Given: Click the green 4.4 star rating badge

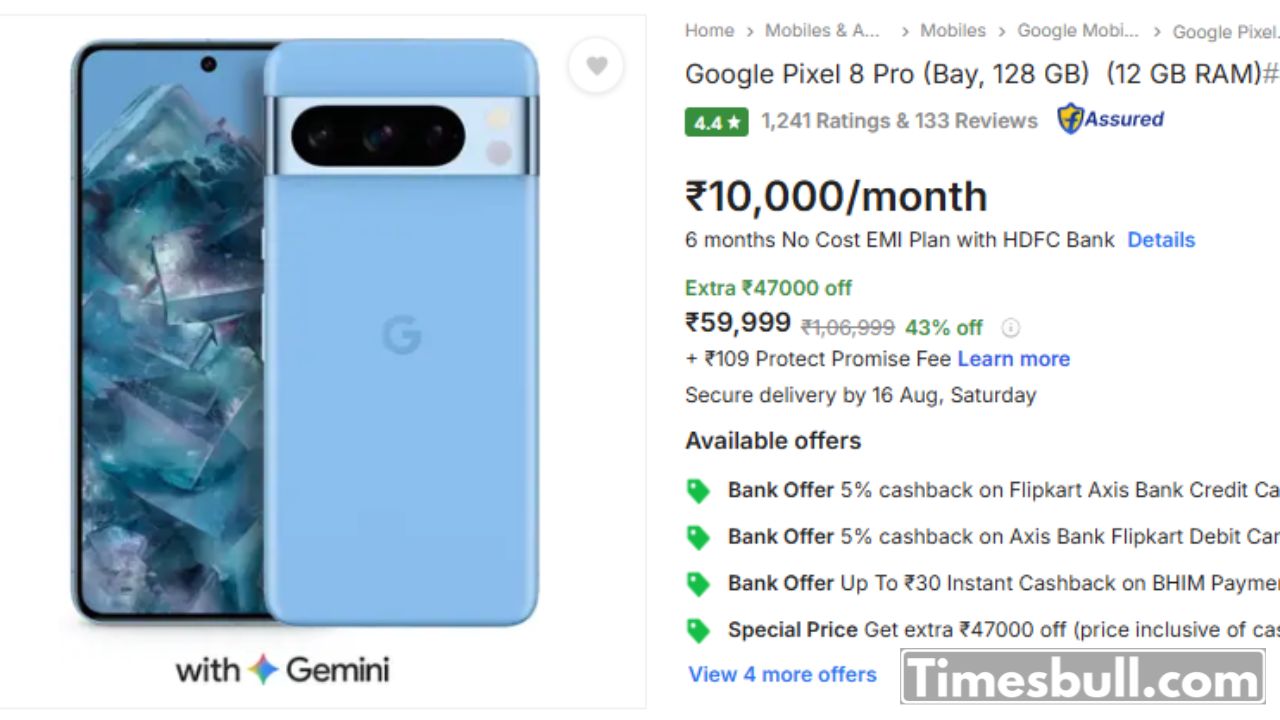Looking at the screenshot, I should (x=716, y=122).
